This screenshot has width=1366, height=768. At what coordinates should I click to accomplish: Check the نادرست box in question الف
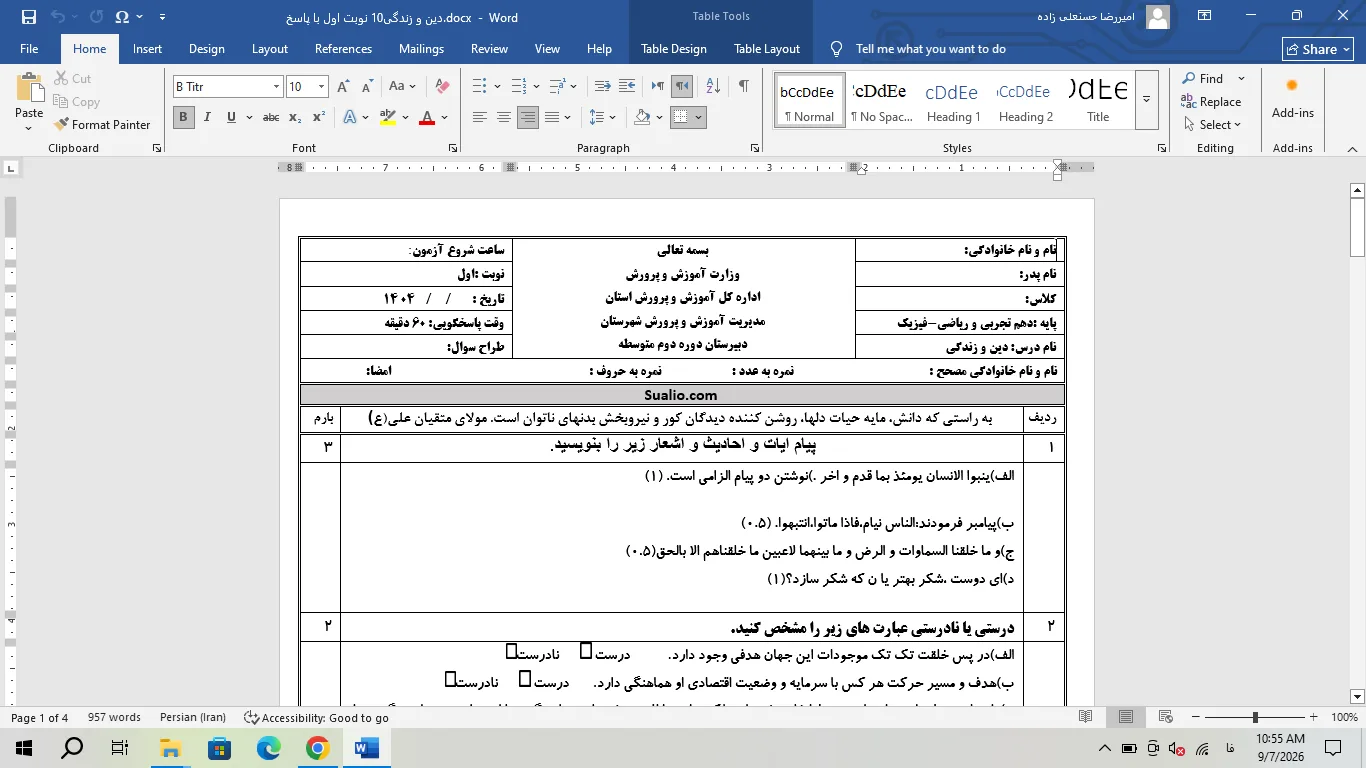(x=511, y=652)
